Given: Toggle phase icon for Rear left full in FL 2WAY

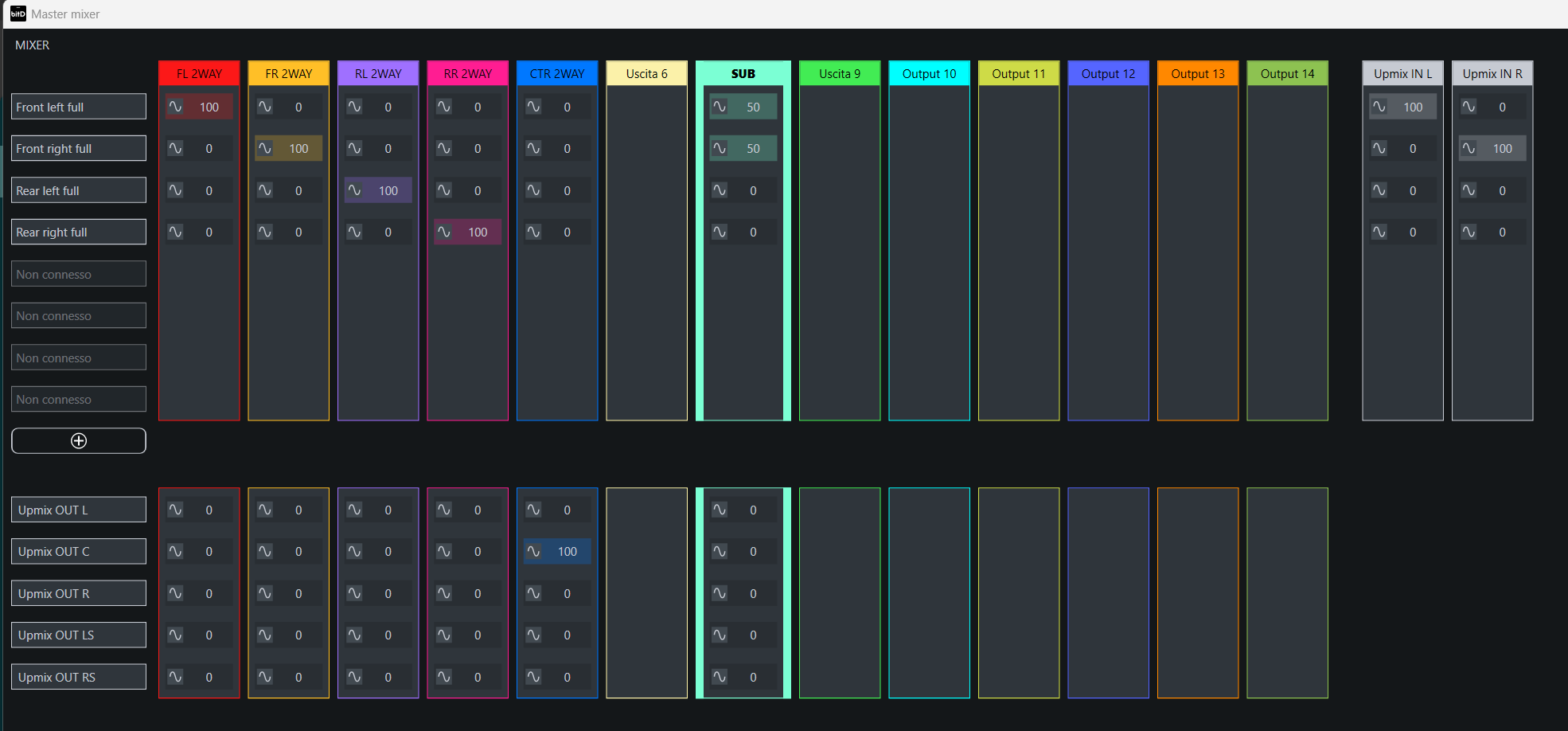Looking at the screenshot, I should [x=175, y=190].
